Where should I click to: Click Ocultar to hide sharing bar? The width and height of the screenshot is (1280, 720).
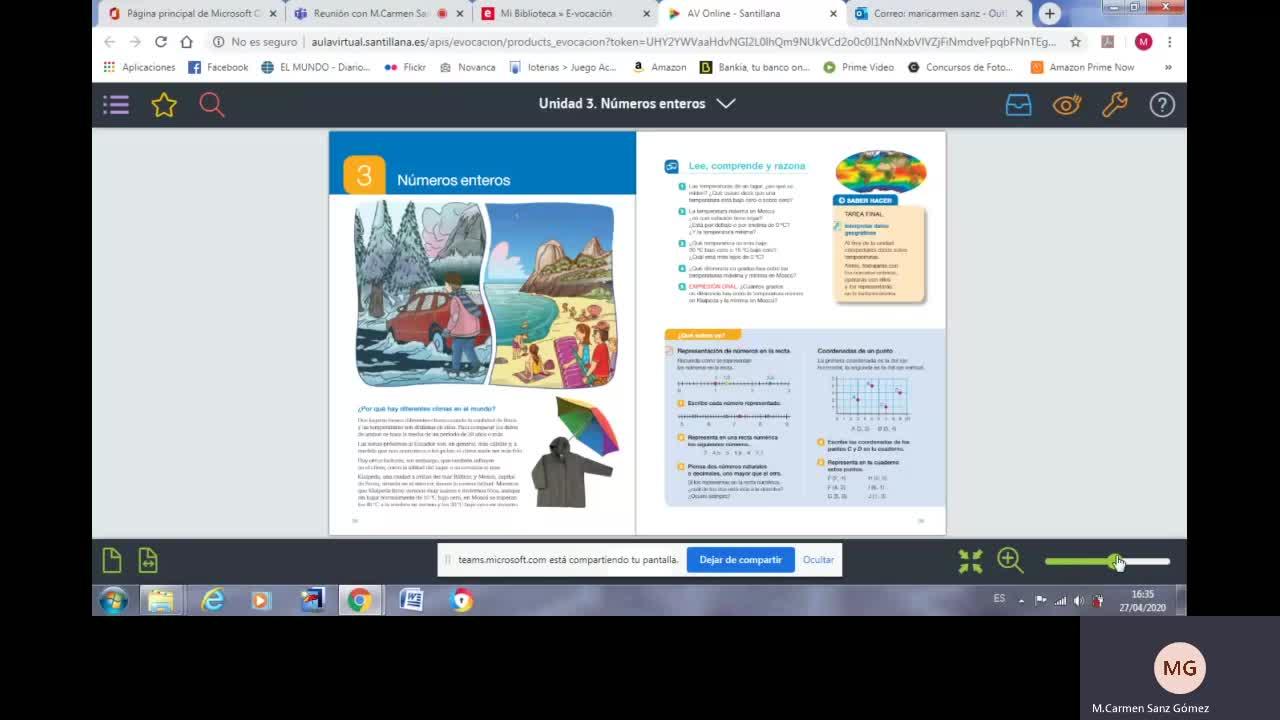pyautogui.click(x=818, y=560)
